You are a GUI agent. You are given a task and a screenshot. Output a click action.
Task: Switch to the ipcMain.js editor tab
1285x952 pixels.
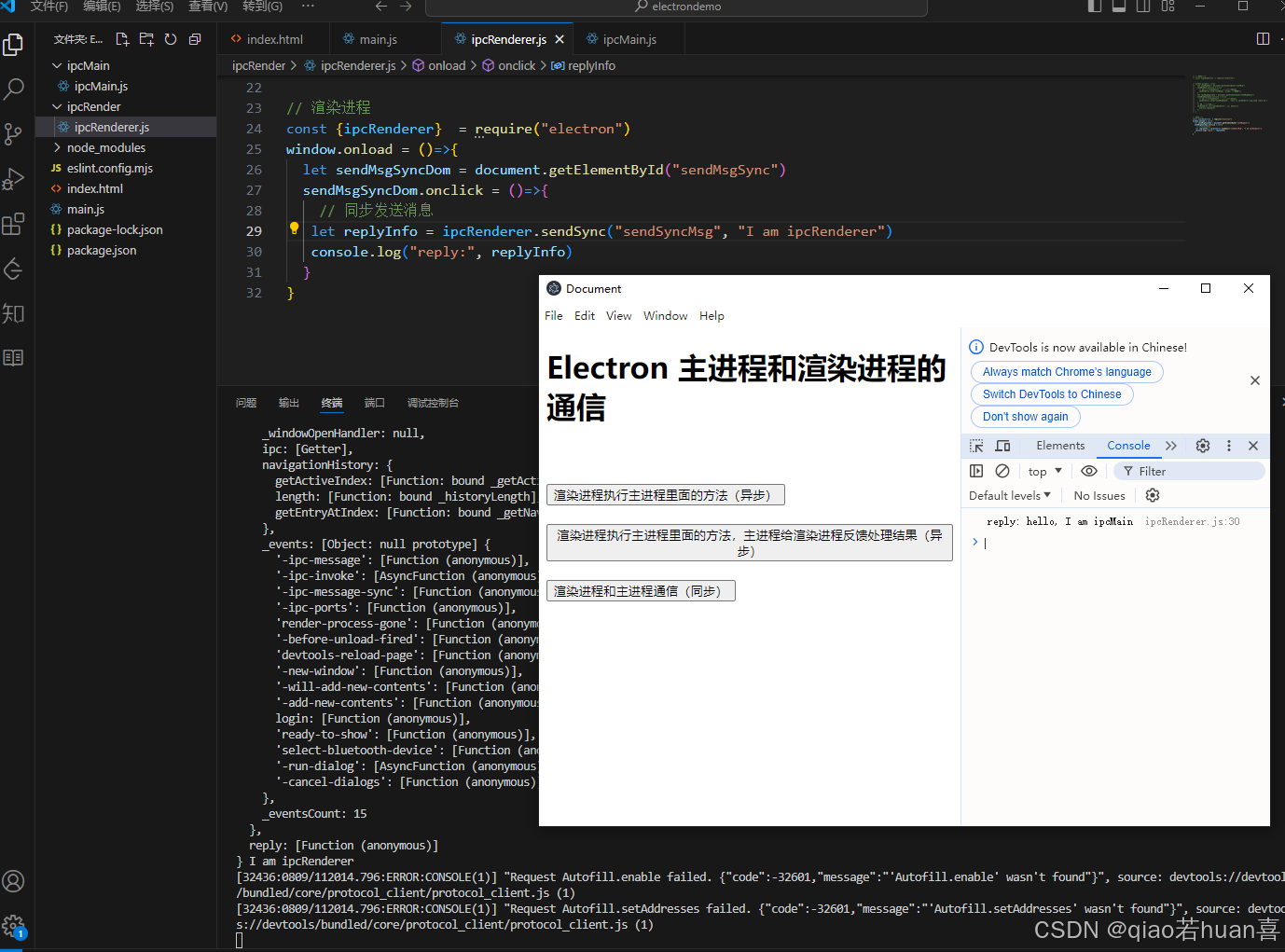[629, 39]
